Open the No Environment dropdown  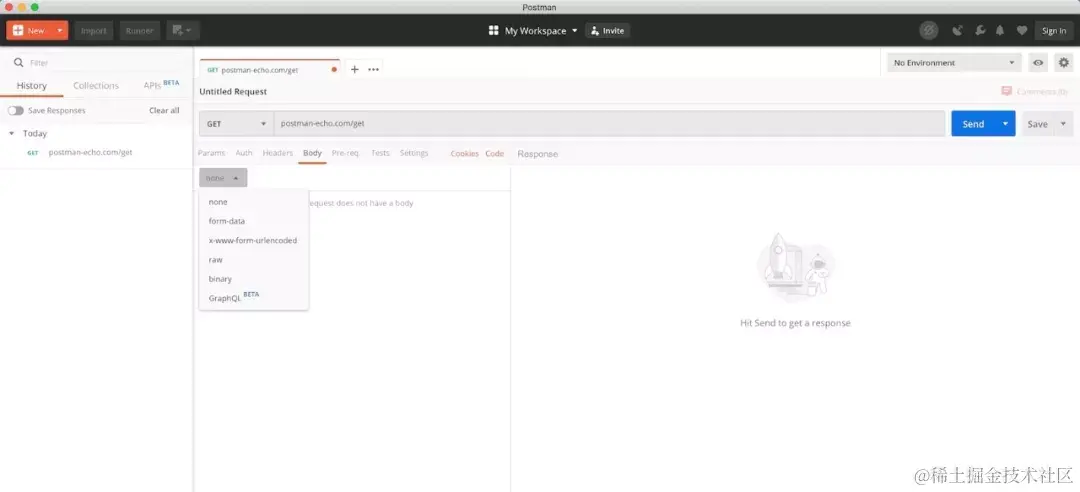954,63
